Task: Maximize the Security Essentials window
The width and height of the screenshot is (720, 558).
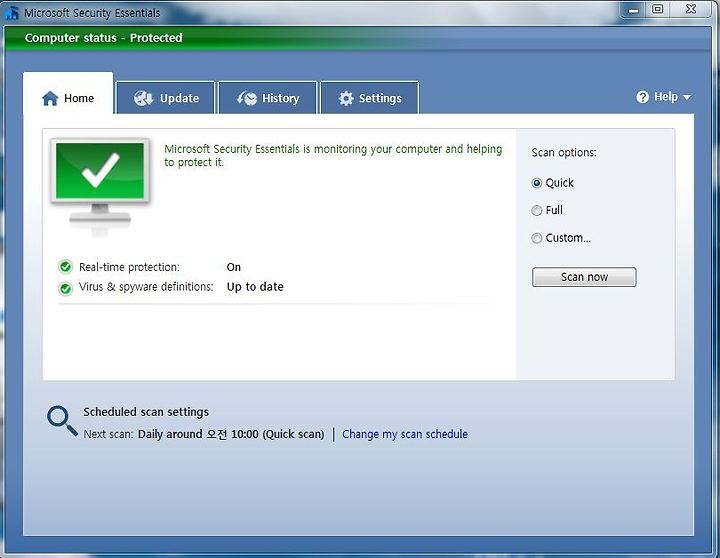Action: point(658,9)
